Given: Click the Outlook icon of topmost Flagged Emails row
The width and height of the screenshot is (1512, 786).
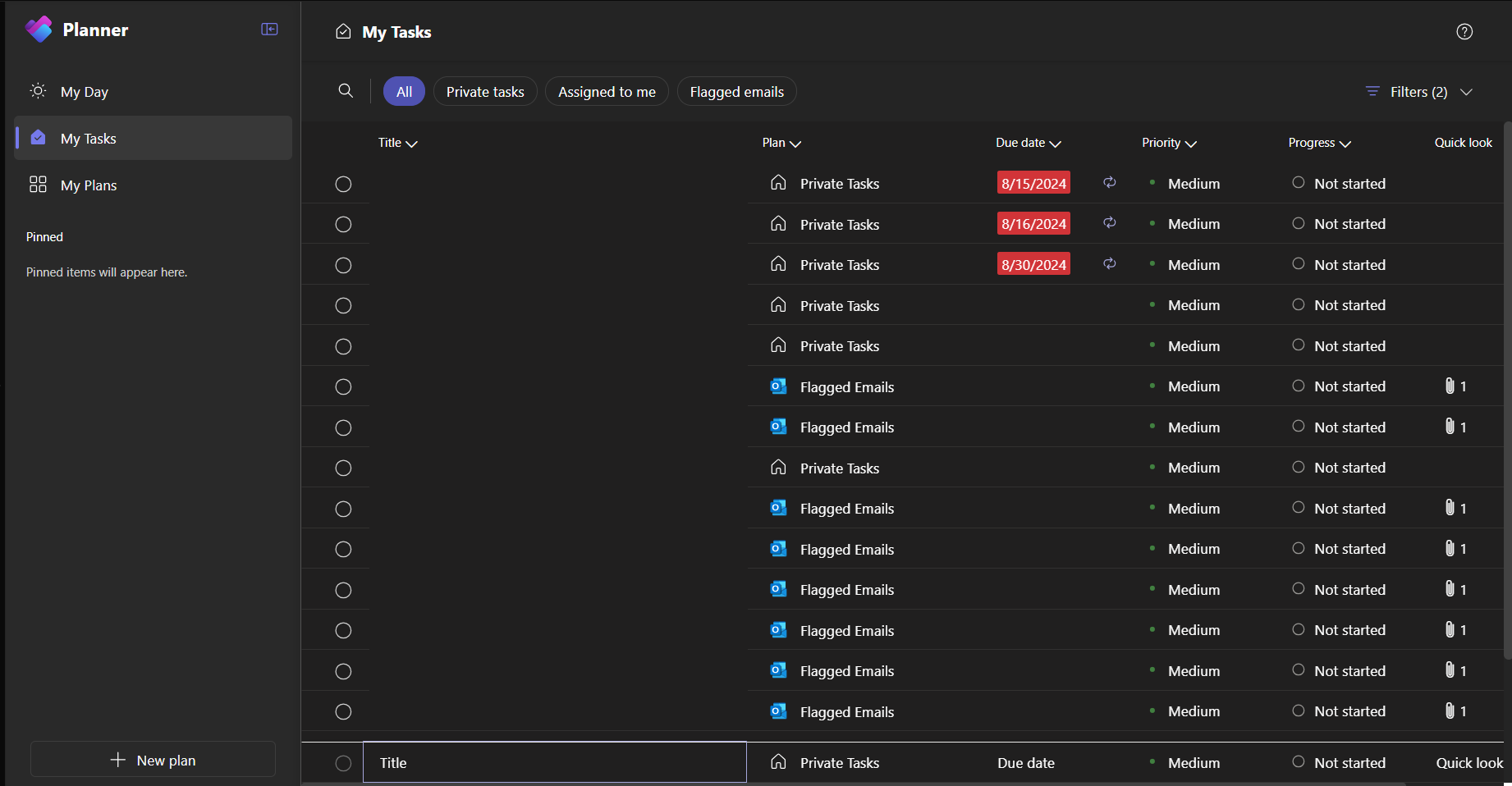Looking at the screenshot, I should 778,386.
